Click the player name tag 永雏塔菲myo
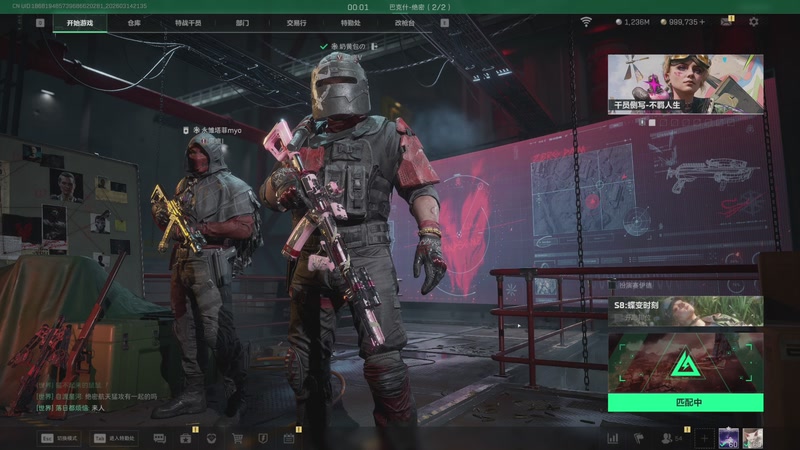This screenshot has width=800, height=450. (x=220, y=131)
